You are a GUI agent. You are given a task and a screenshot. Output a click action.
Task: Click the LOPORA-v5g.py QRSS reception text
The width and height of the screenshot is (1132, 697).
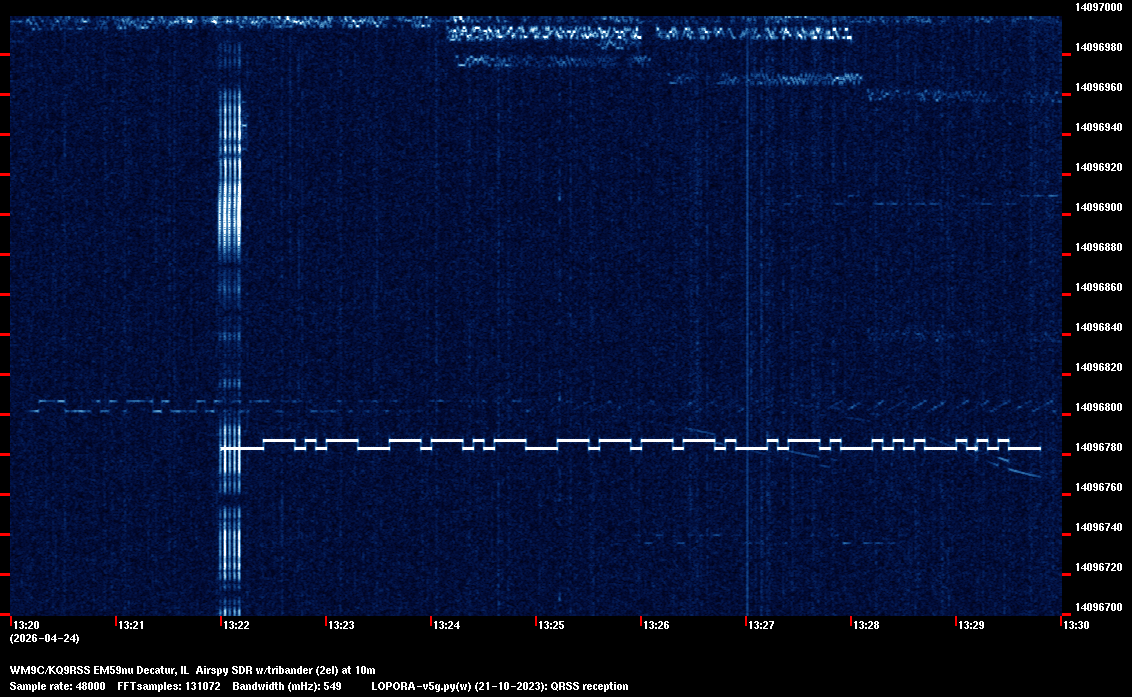pyautogui.click(x=499, y=686)
